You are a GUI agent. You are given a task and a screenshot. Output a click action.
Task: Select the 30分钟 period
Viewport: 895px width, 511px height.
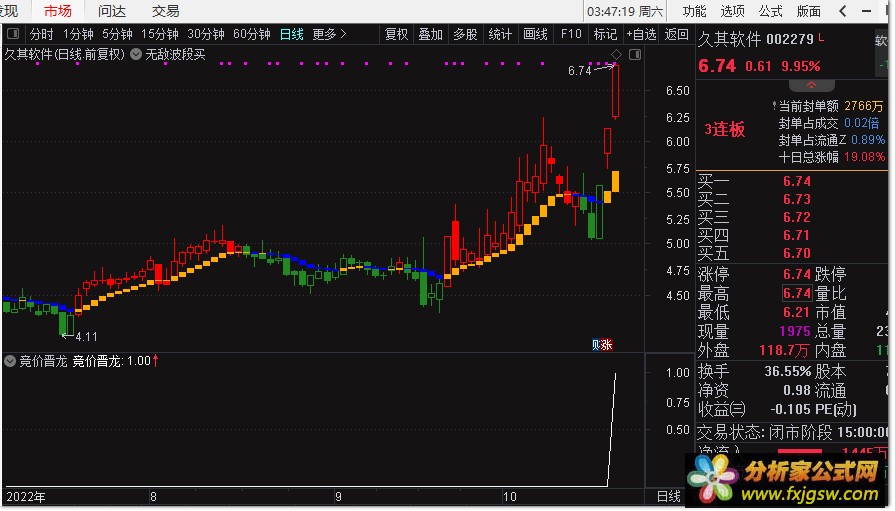click(206, 34)
